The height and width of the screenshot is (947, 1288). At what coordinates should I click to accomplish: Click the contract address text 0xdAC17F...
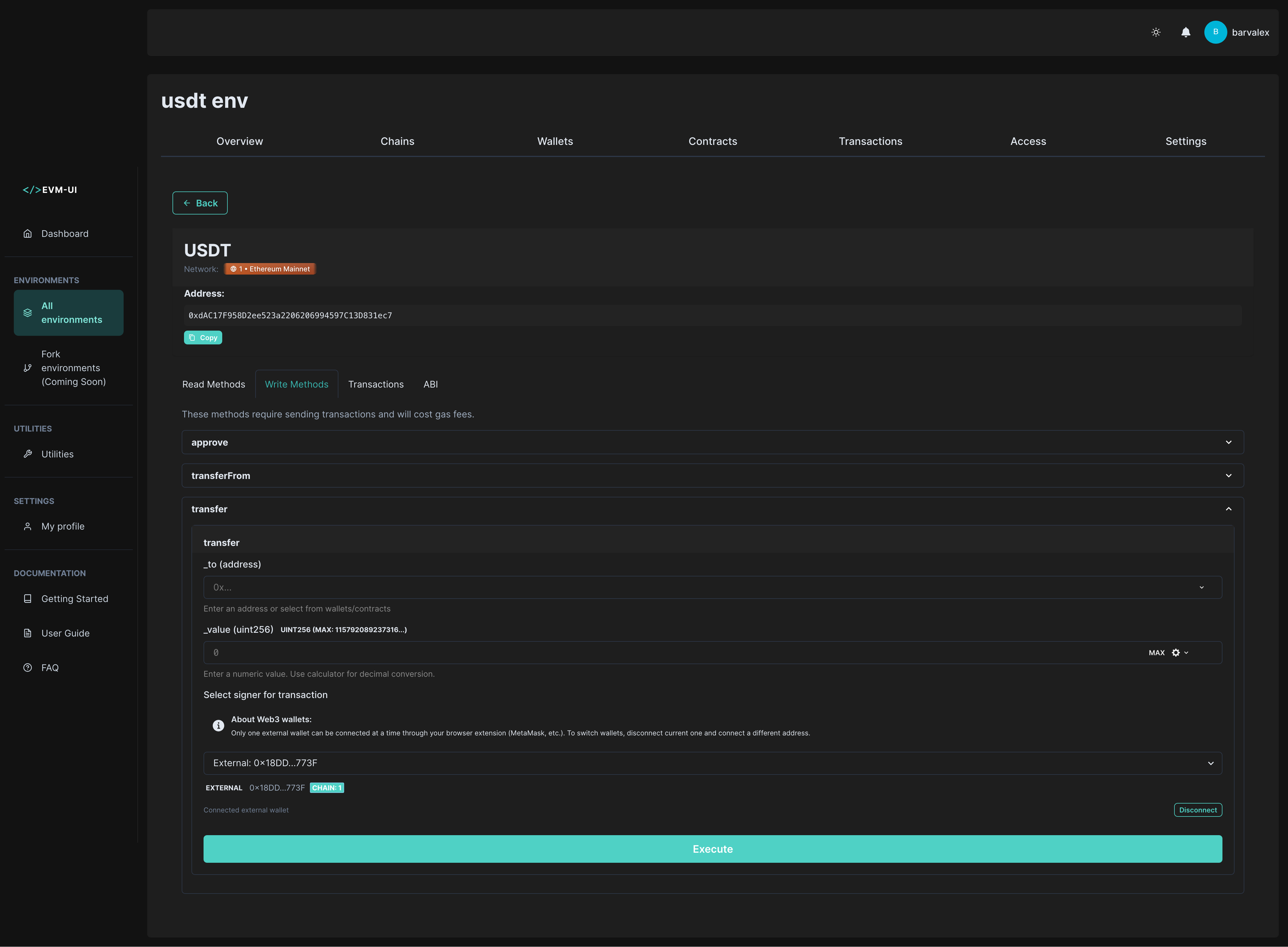point(290,316)
